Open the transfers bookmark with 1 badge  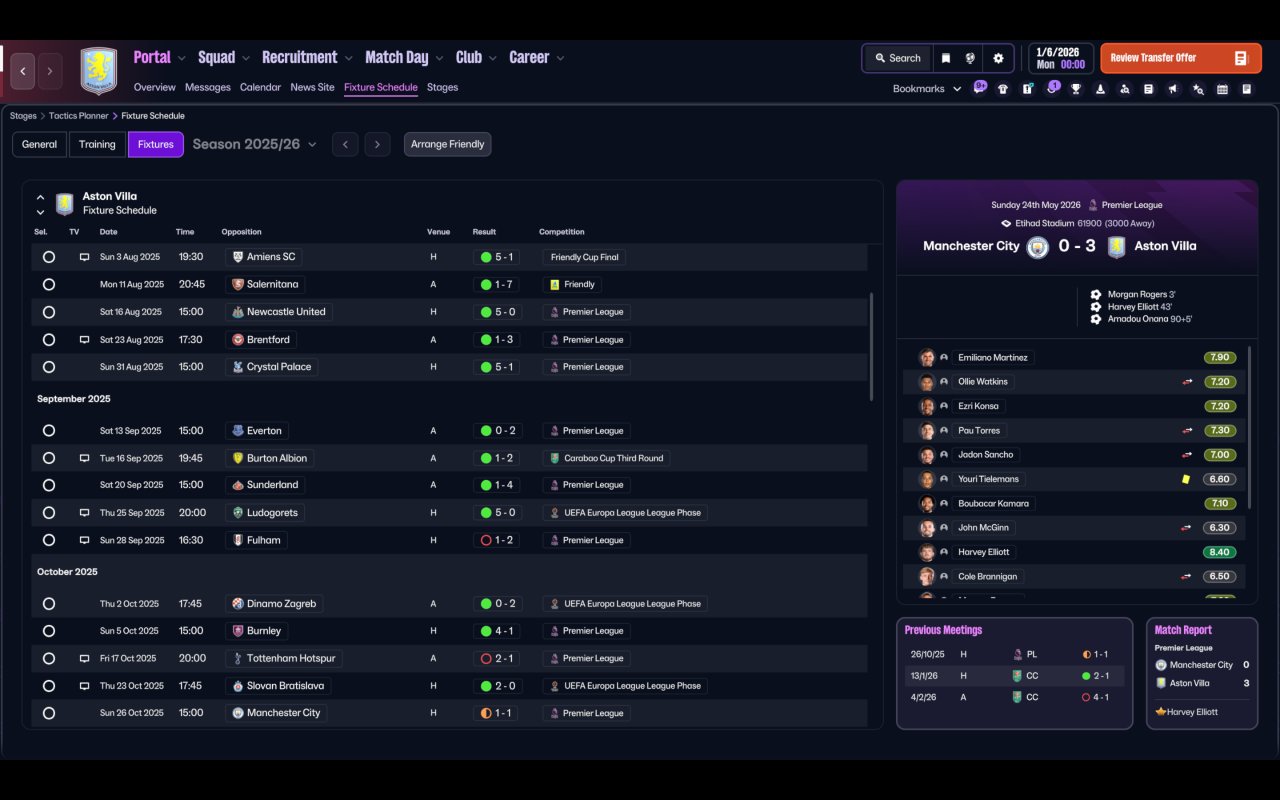click(1052, 88)
